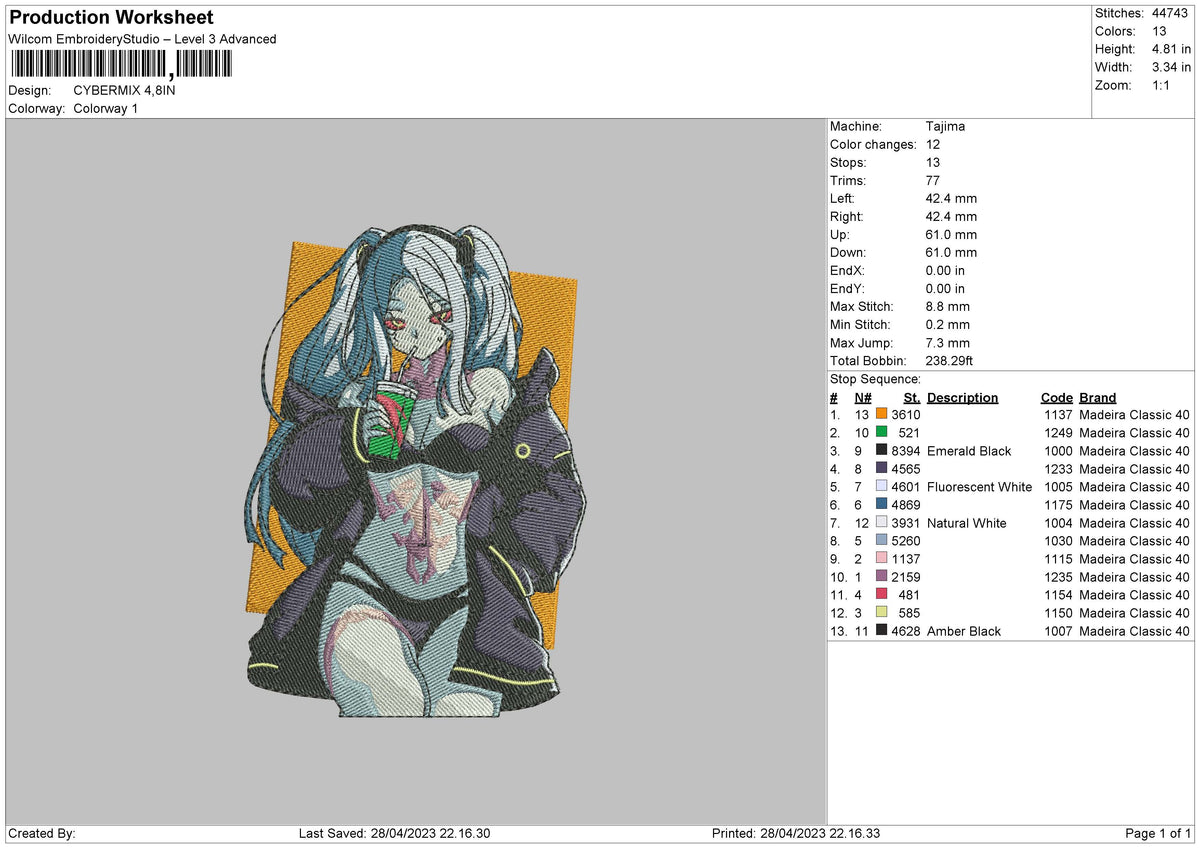The image size is (1200, 848).
Task: Select the mauve swatch for code 1235
Action: pos(881,576)
